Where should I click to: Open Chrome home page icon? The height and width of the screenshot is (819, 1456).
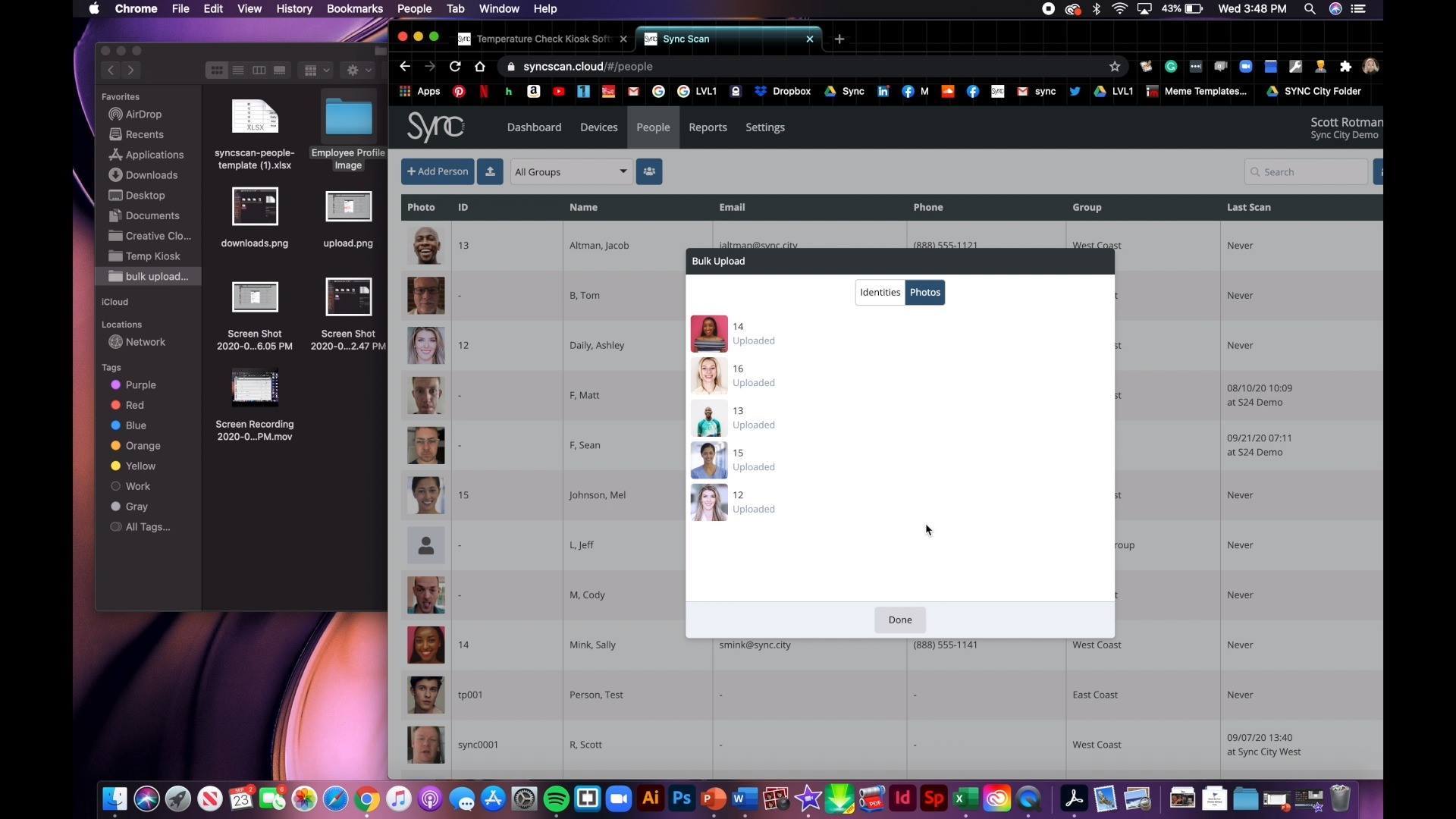[x=480, y=67]
